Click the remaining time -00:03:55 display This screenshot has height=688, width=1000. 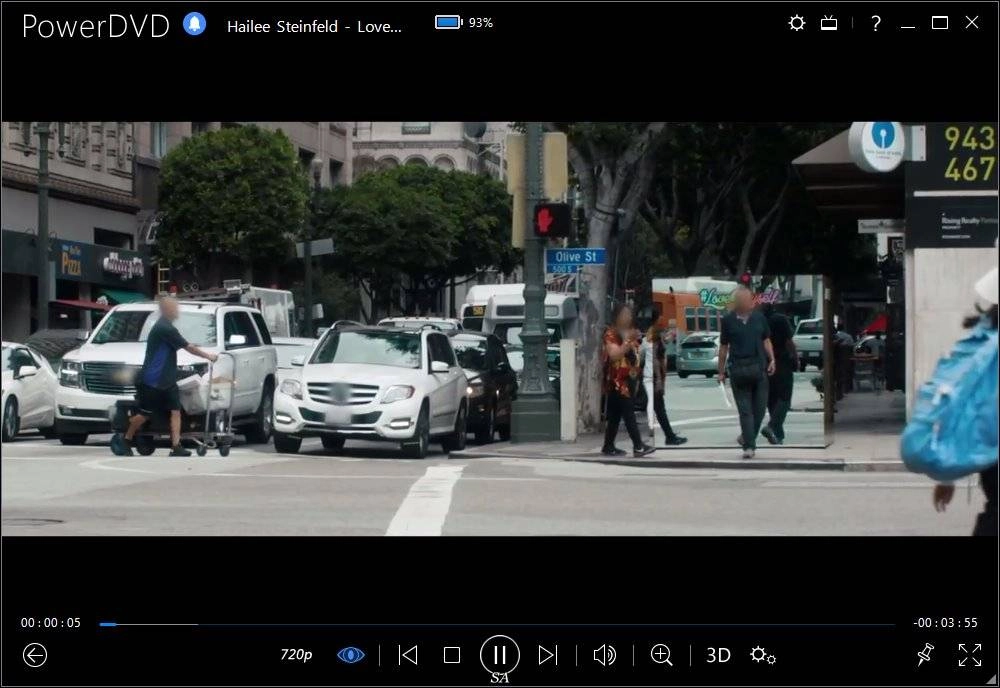tap(945, 623)
